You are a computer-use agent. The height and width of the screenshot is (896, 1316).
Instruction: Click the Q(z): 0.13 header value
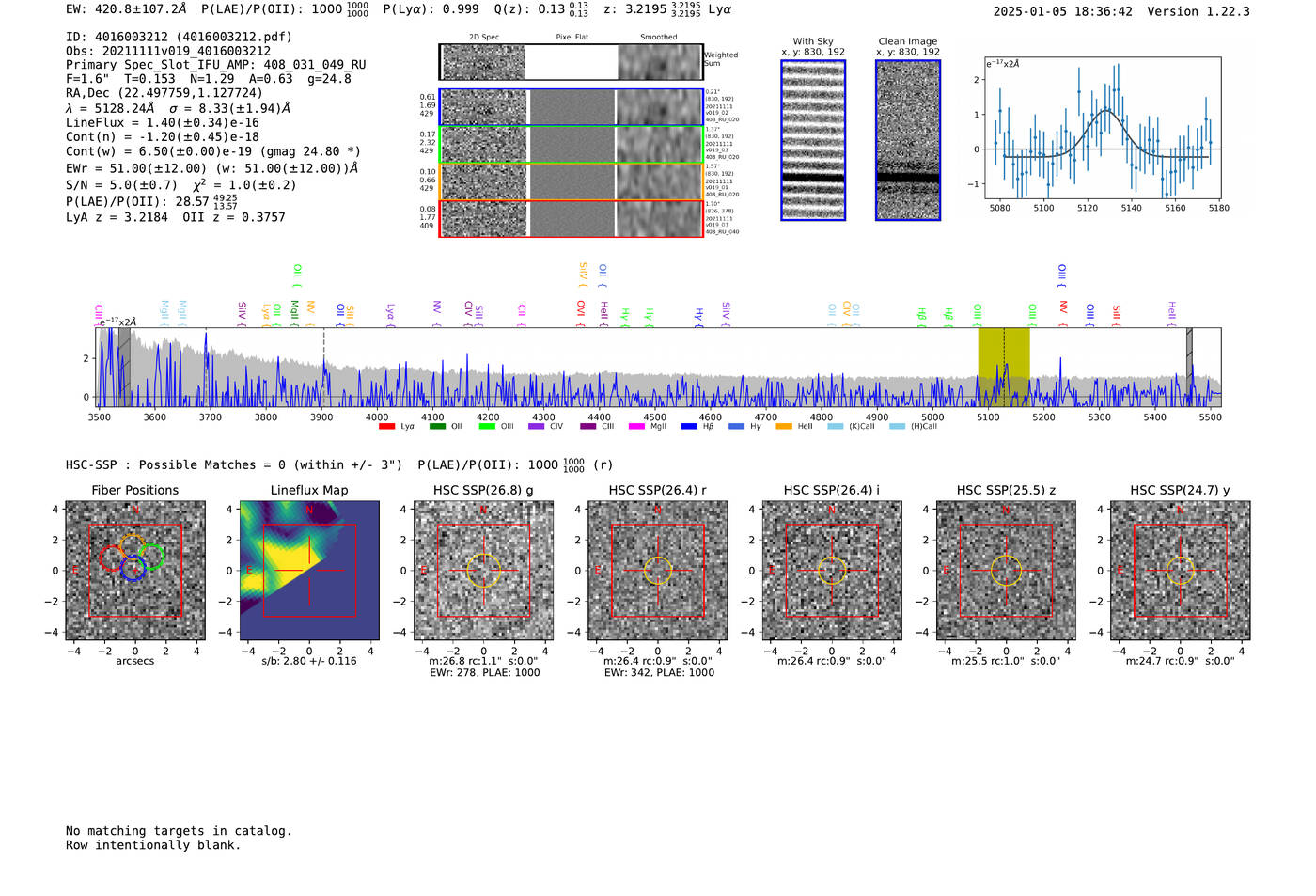click(541, 9)
